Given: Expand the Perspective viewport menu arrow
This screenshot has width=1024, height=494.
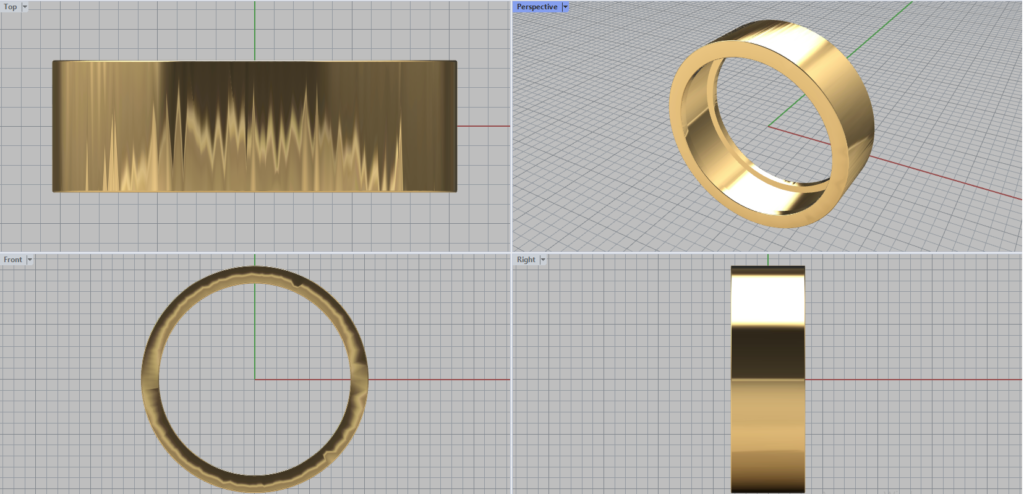Looking at the screenshot, I should click(x=565, y=7).
